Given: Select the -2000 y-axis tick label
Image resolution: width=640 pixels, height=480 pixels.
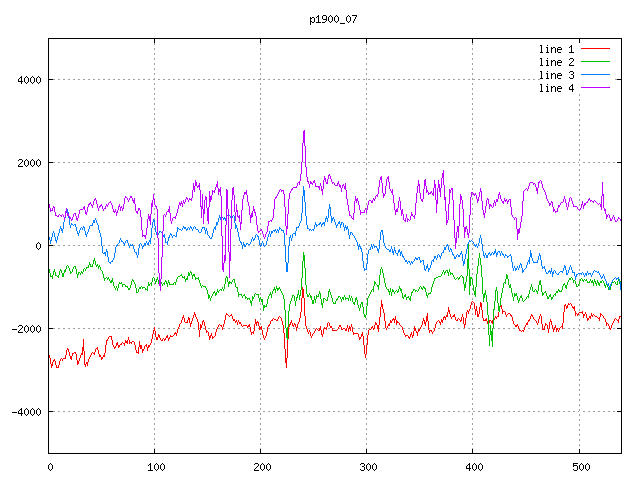Looking at the screenshot, I should [25, 329].
